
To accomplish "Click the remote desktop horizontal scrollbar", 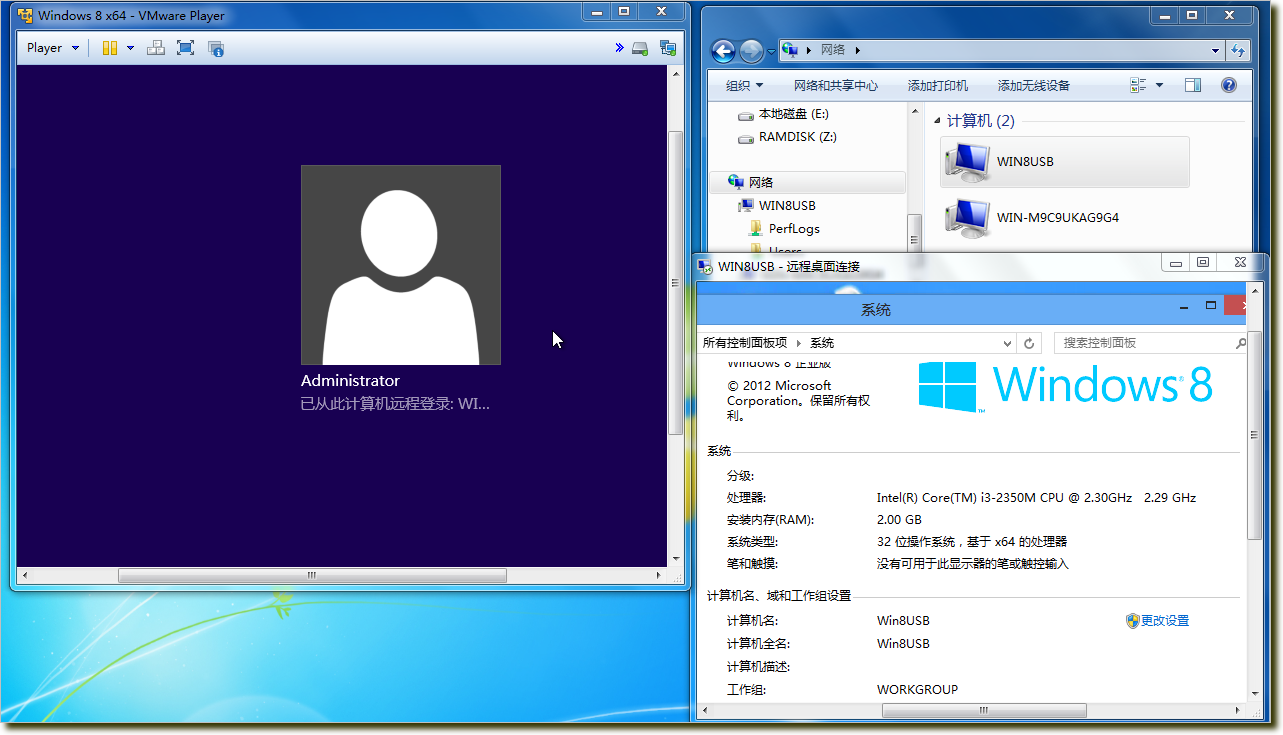I will (x=983, y=711).
